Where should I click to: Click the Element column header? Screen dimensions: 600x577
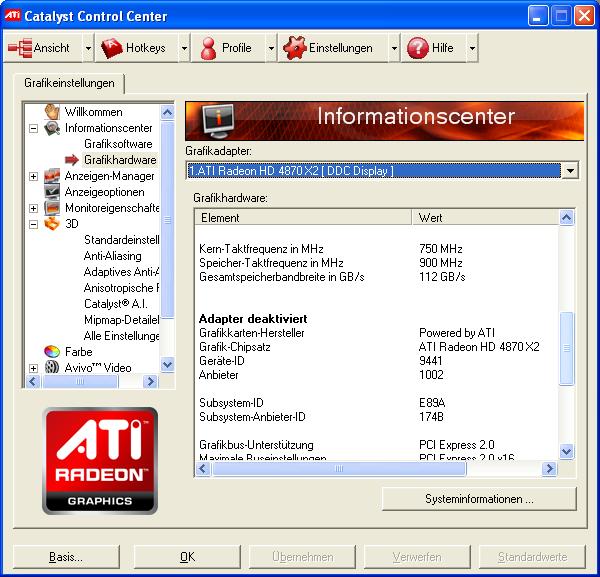point(303,217)
